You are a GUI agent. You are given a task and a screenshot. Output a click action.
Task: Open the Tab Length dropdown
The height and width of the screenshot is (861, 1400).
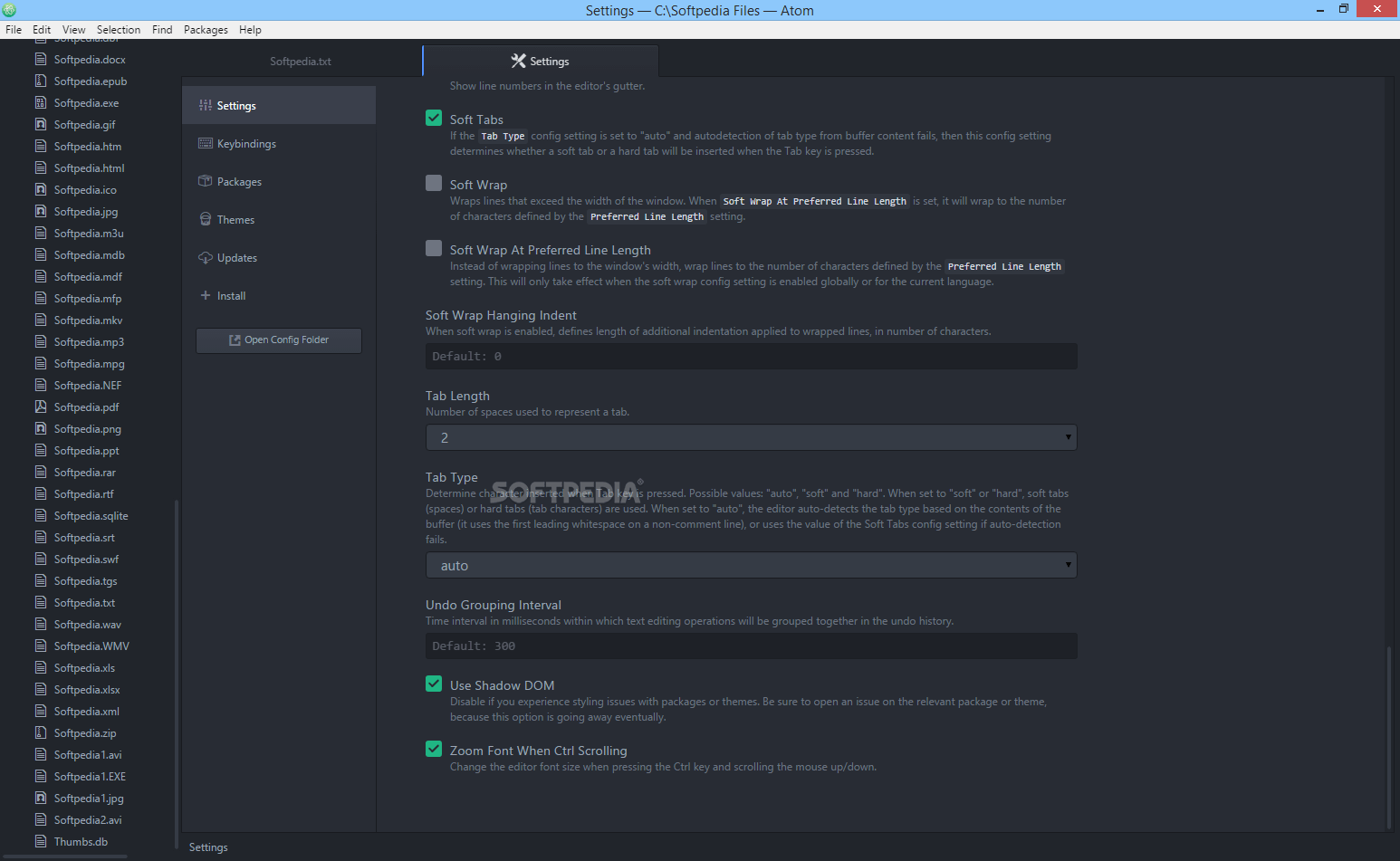751,437
